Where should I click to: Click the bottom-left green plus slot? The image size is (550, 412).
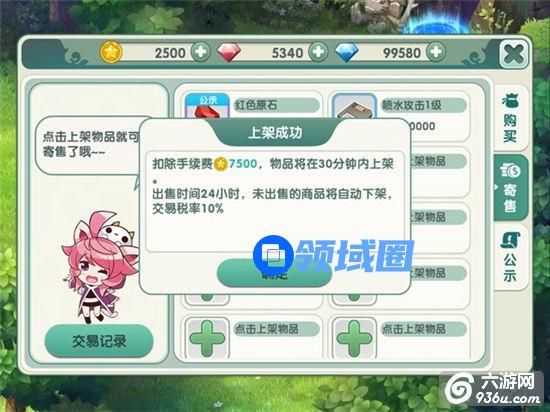207,338
